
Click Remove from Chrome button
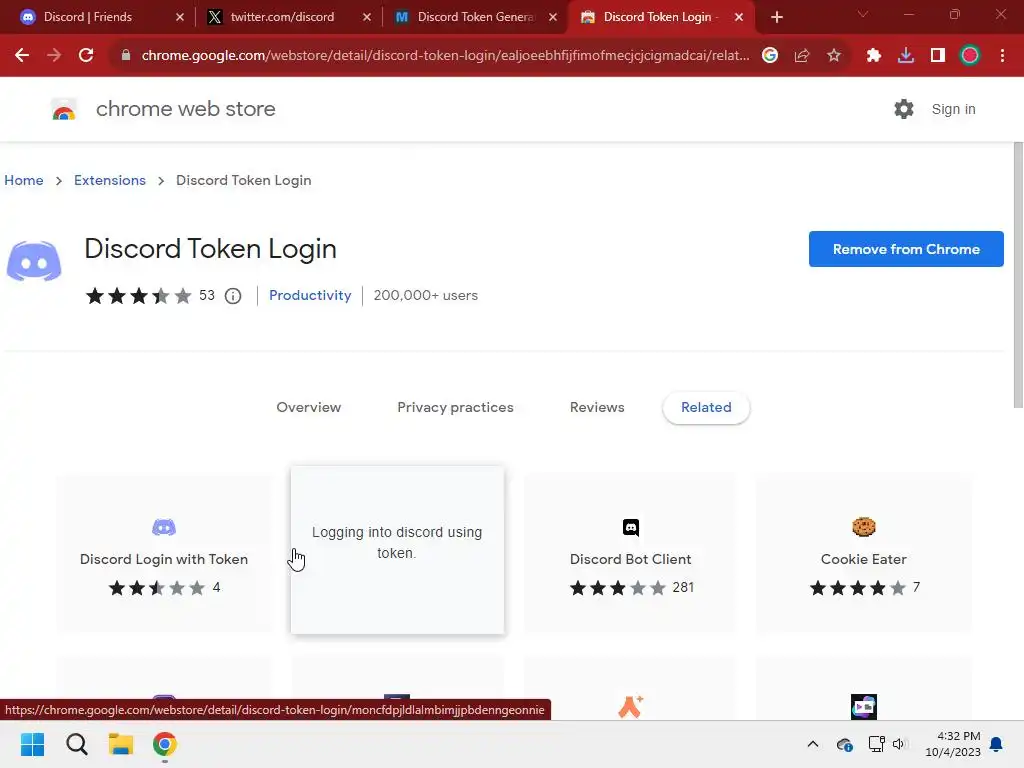(906, 249)
